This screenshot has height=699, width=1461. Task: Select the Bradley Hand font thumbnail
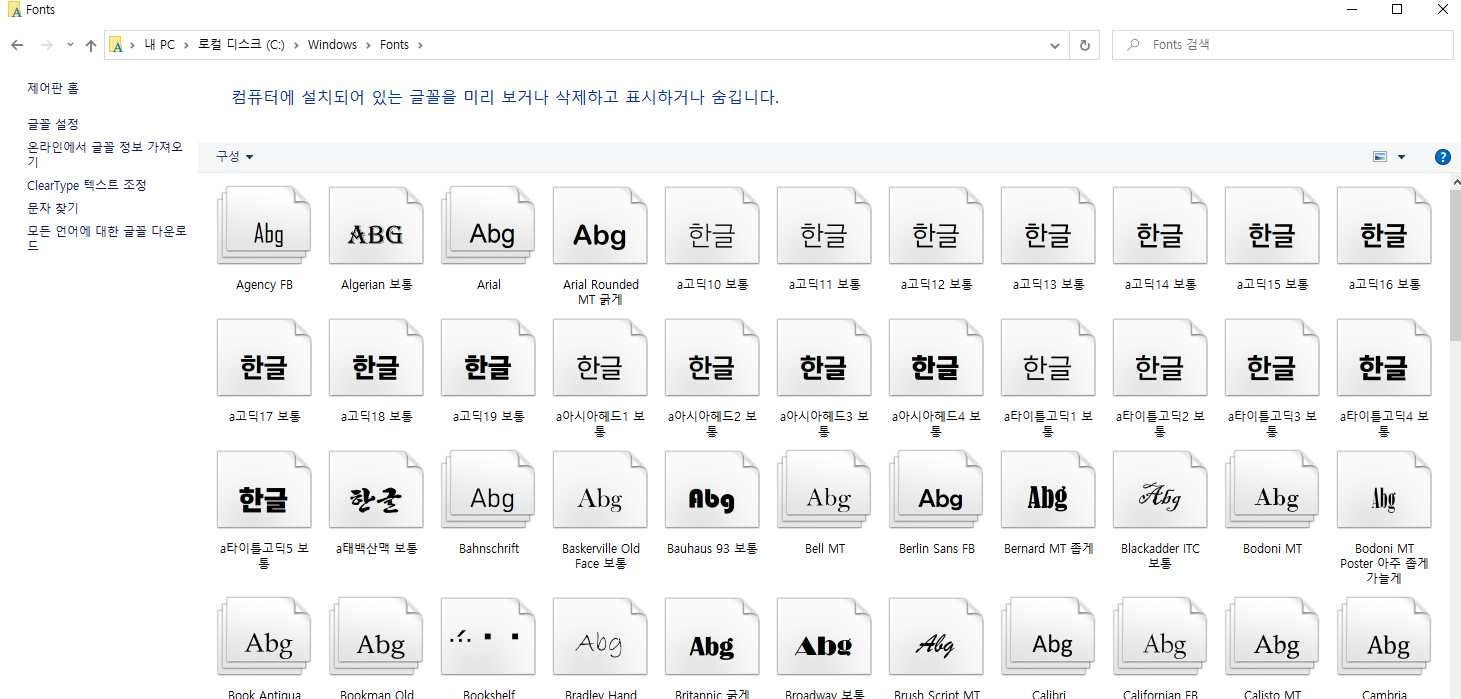[x=600, y=637]
